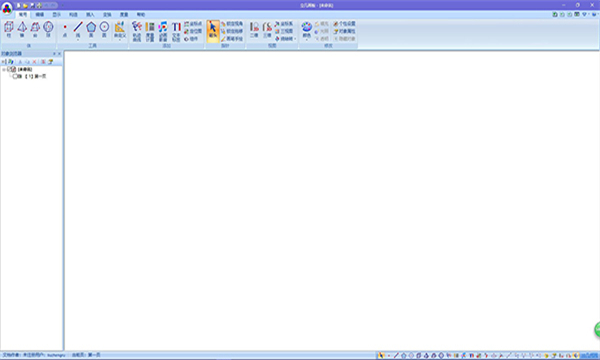This screenshot has width=600, height=360.
Task: Click the last icon in object browser toolbar
Action: click(x=51, y=62)
